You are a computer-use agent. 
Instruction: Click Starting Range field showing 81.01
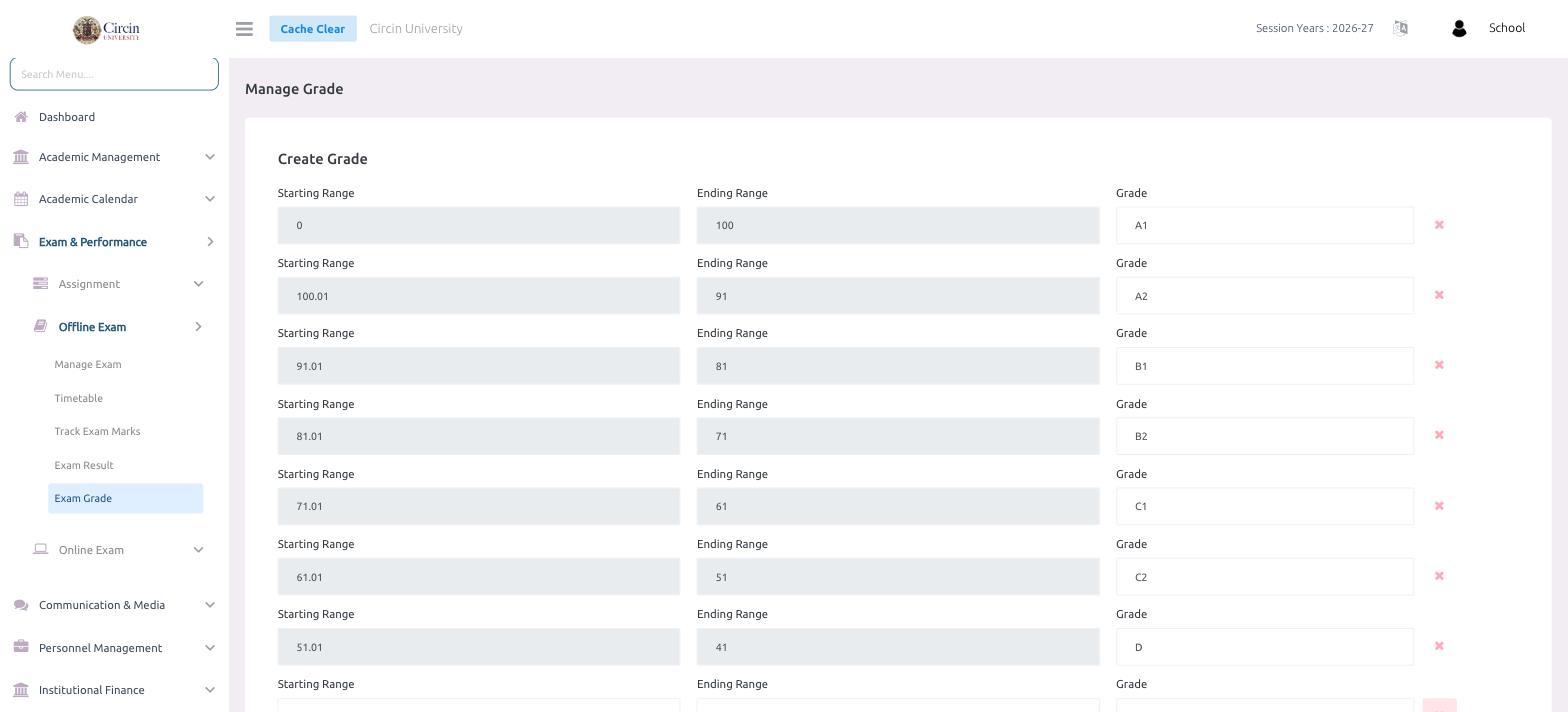(x=479, y=436)
